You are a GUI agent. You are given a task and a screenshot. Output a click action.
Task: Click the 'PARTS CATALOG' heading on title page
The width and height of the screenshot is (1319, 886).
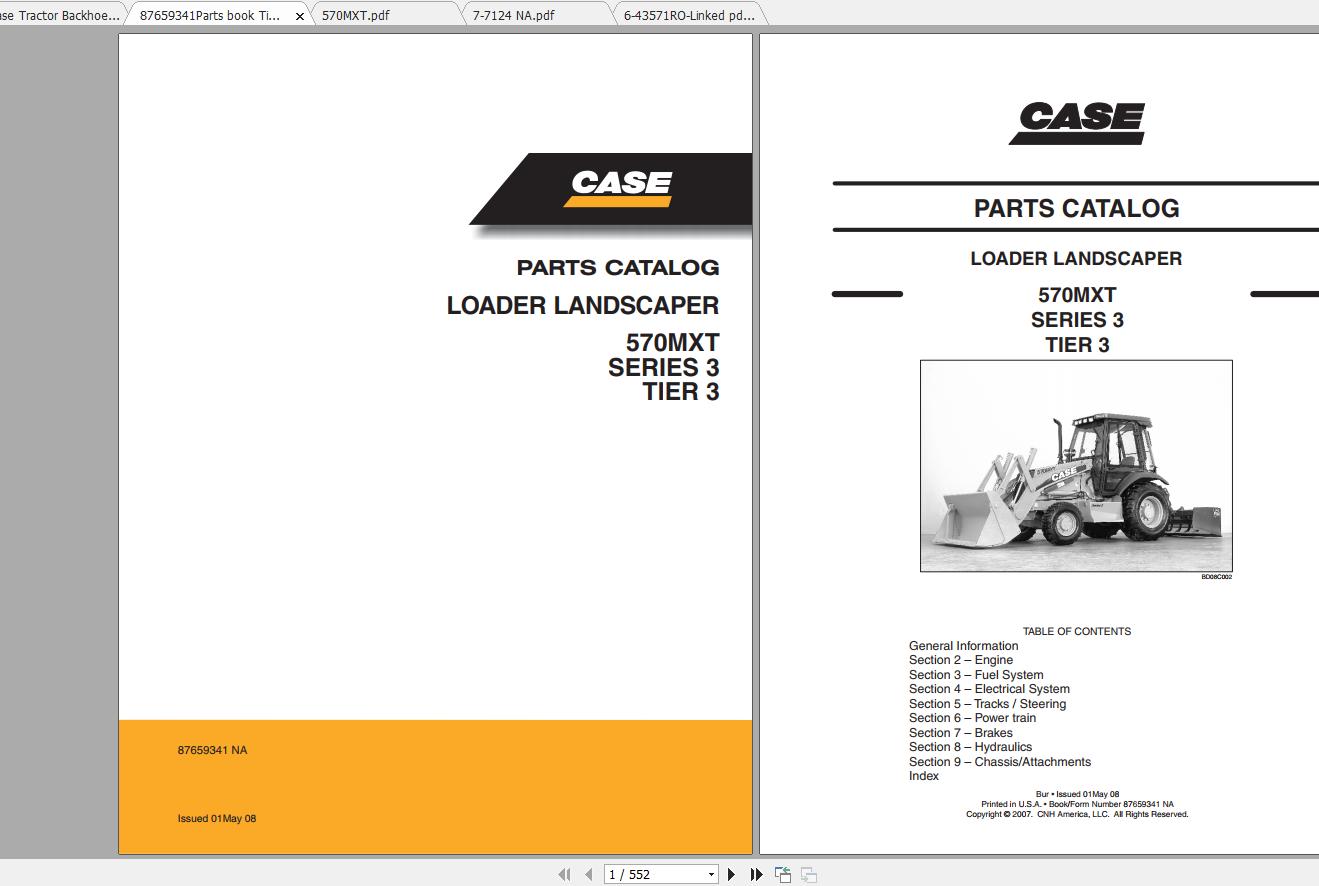1077,208
